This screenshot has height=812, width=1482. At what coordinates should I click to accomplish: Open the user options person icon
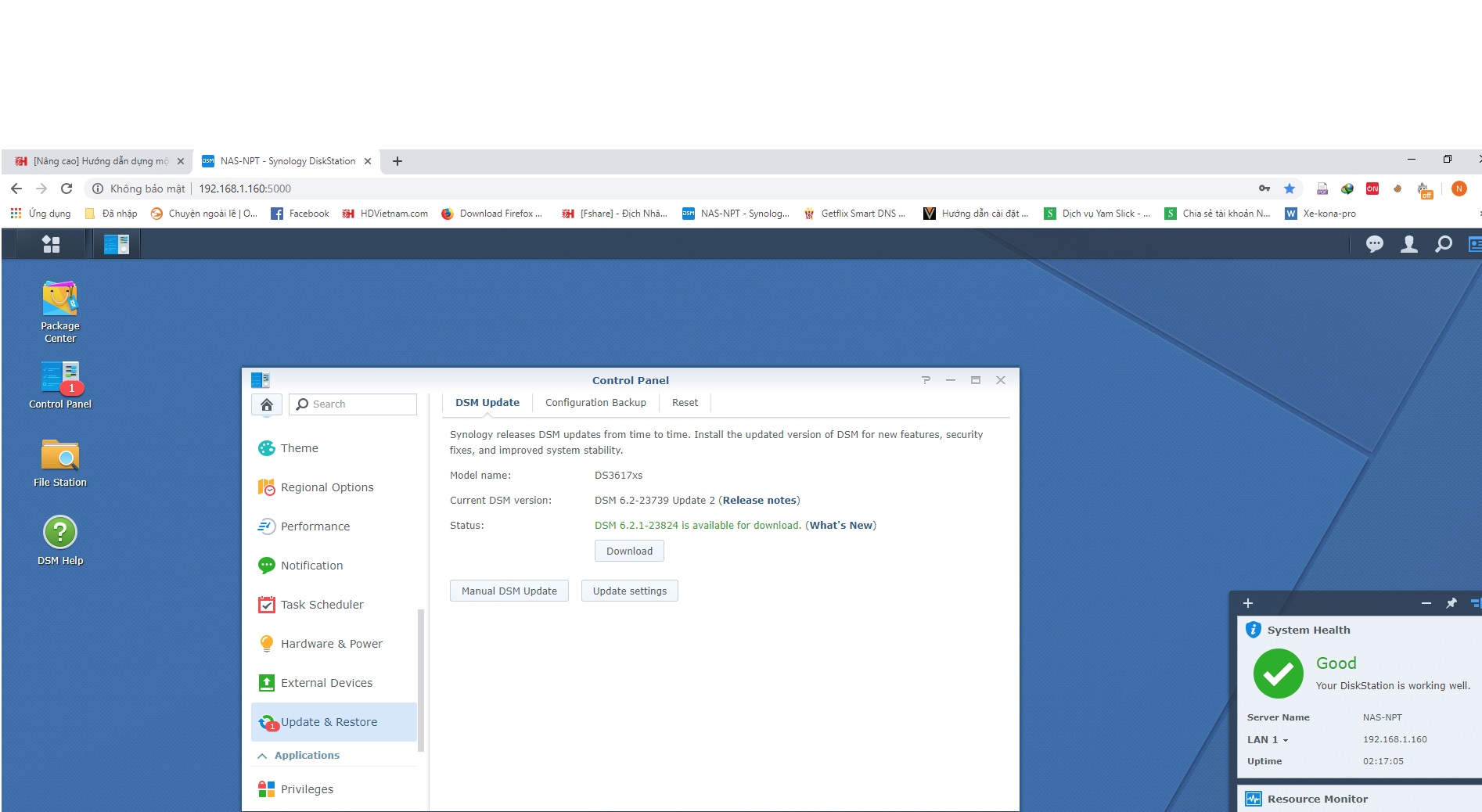pos(1409,244)
